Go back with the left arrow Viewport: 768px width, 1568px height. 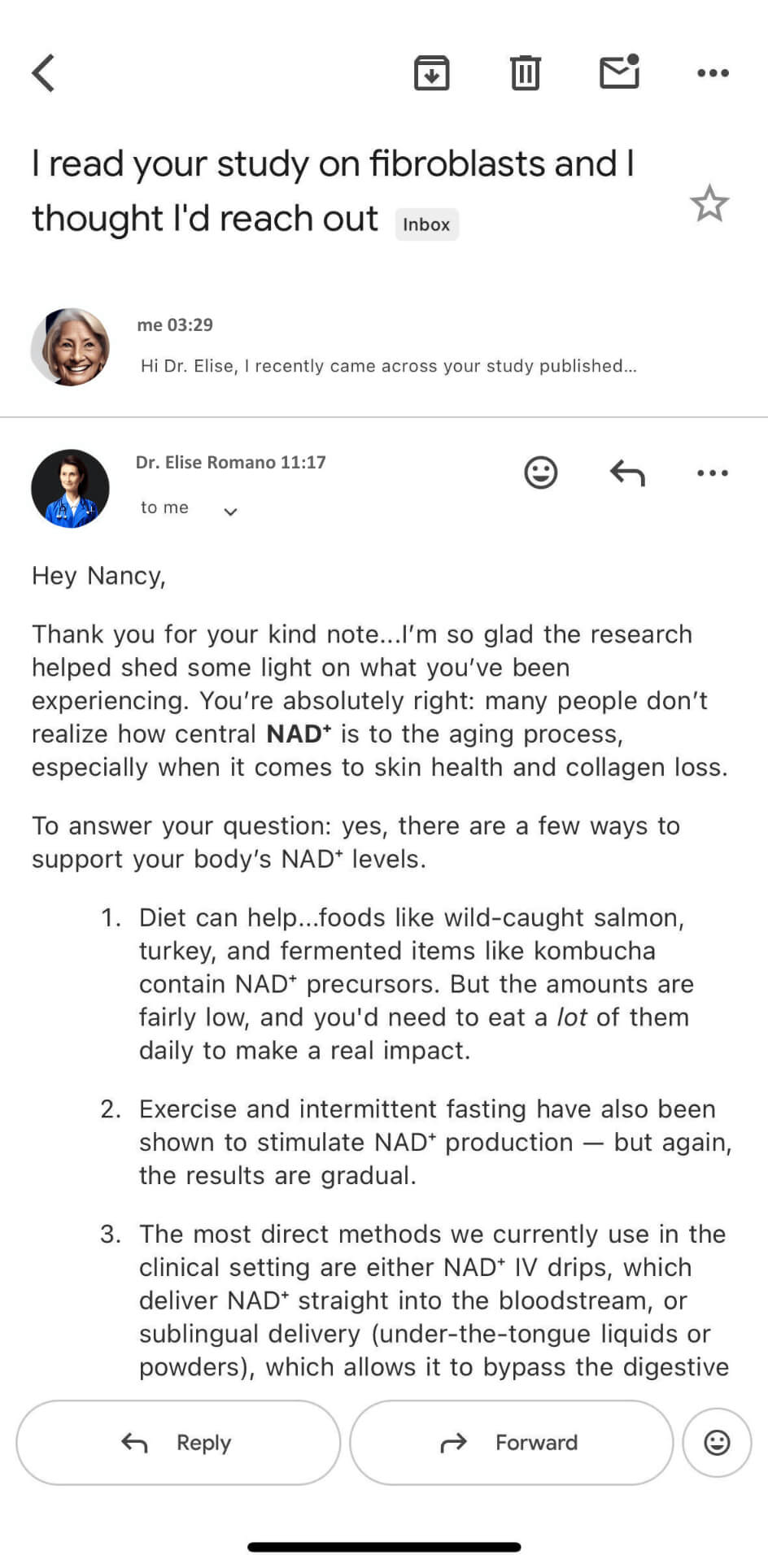[43, 73]
